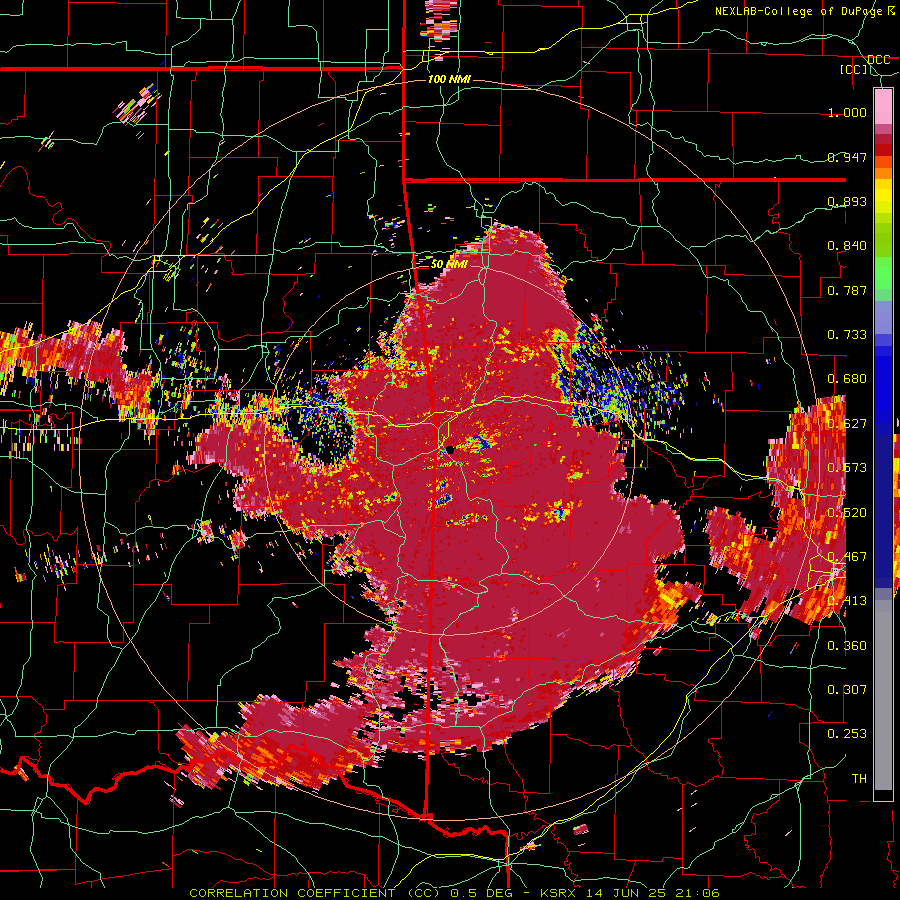This screenshot has height=900, width=900.
Task: Select the 0.360 scale value
Action: point(847,646)
